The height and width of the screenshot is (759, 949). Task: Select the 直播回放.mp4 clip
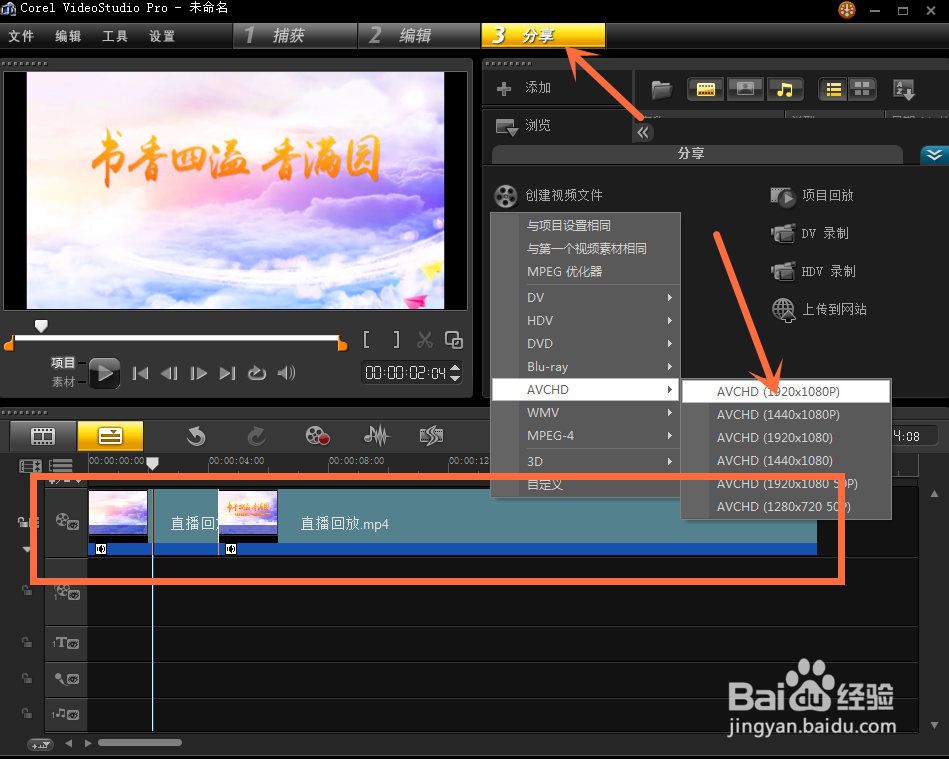coord(517,522)
